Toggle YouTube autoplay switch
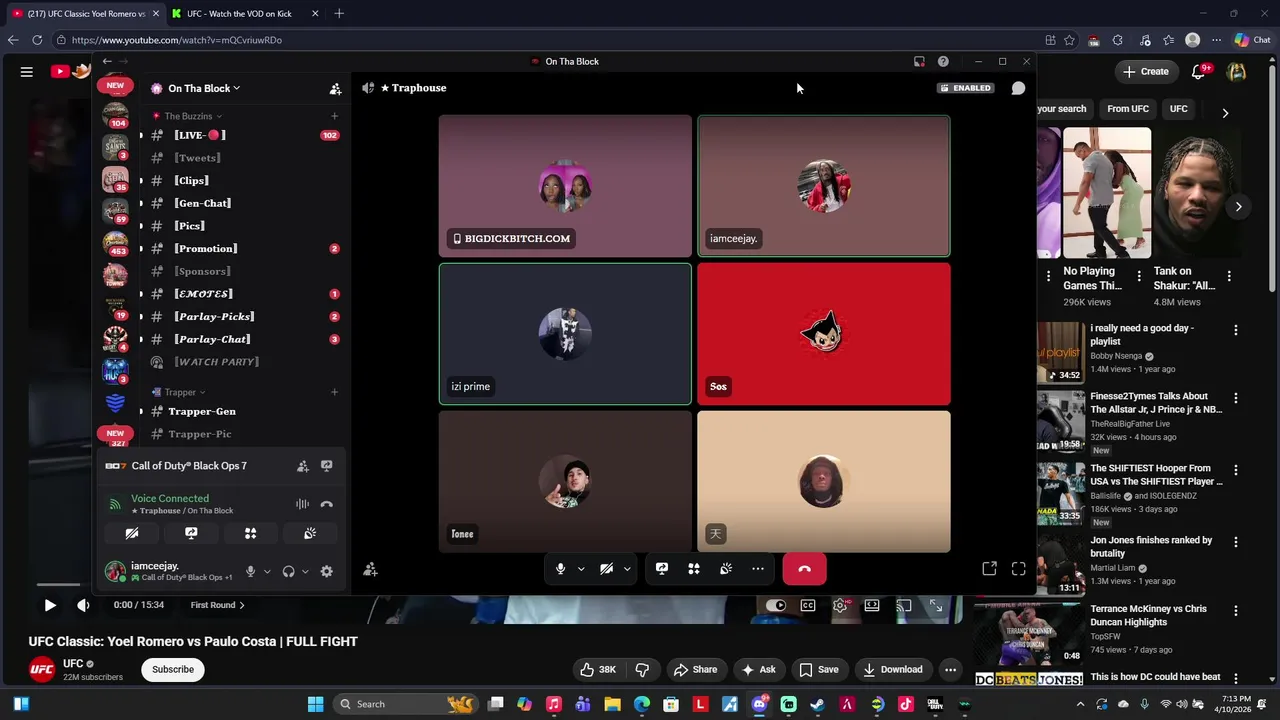The image size is (1280, 720). pos(776,605)
